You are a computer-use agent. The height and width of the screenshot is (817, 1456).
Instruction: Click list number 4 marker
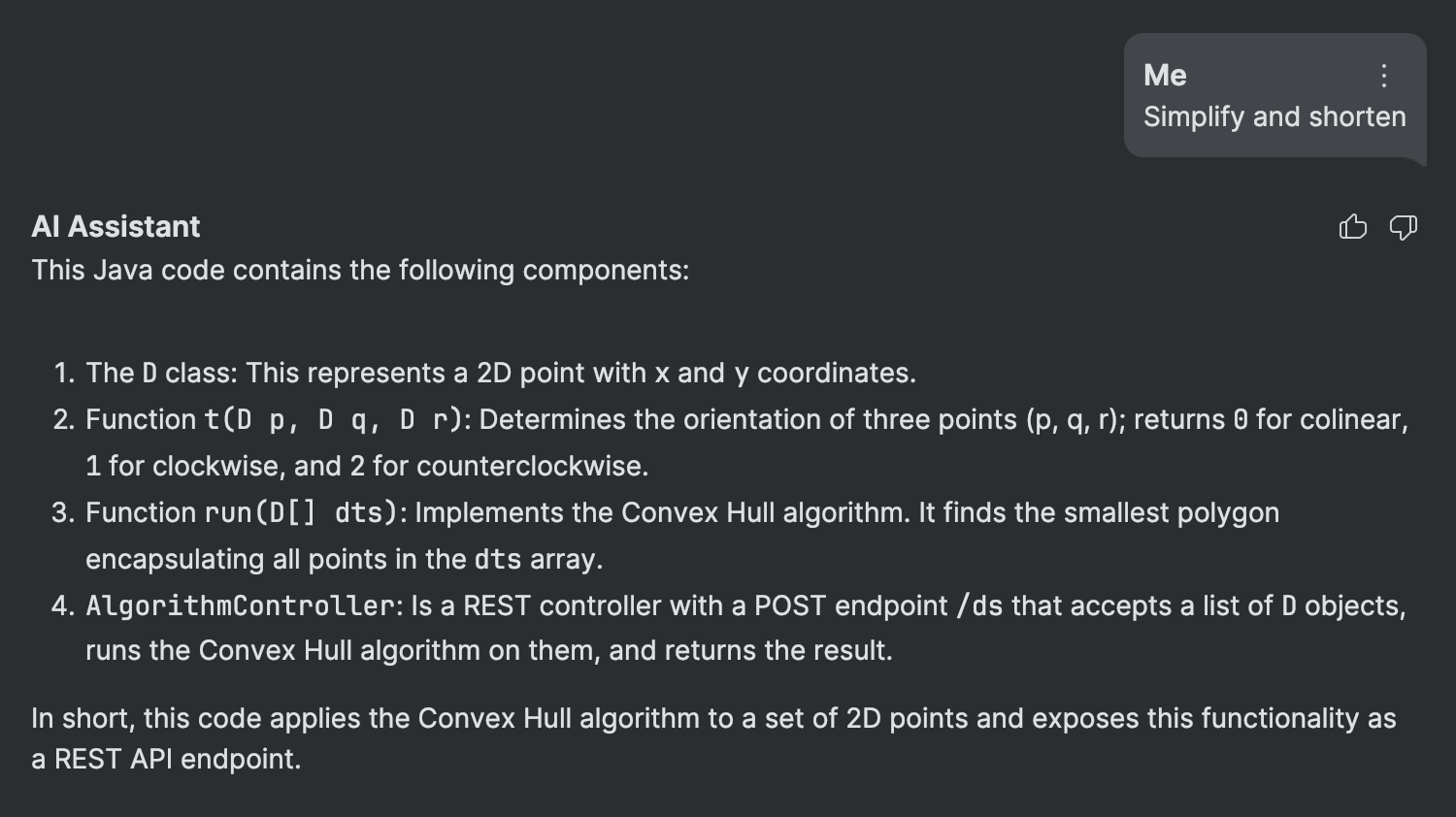(63, 605)
